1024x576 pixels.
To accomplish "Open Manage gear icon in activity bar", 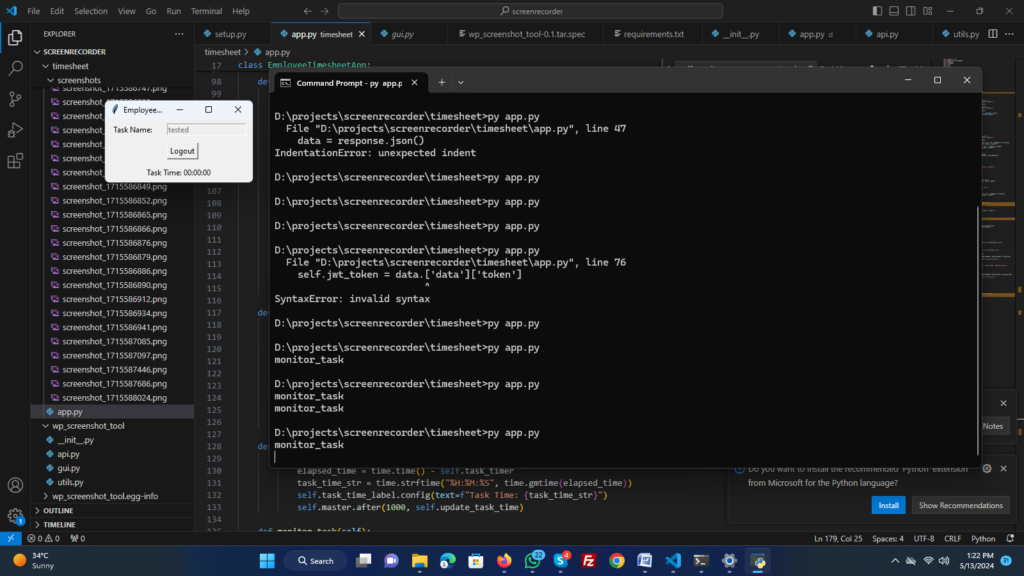I will click(x=15, y=517).
